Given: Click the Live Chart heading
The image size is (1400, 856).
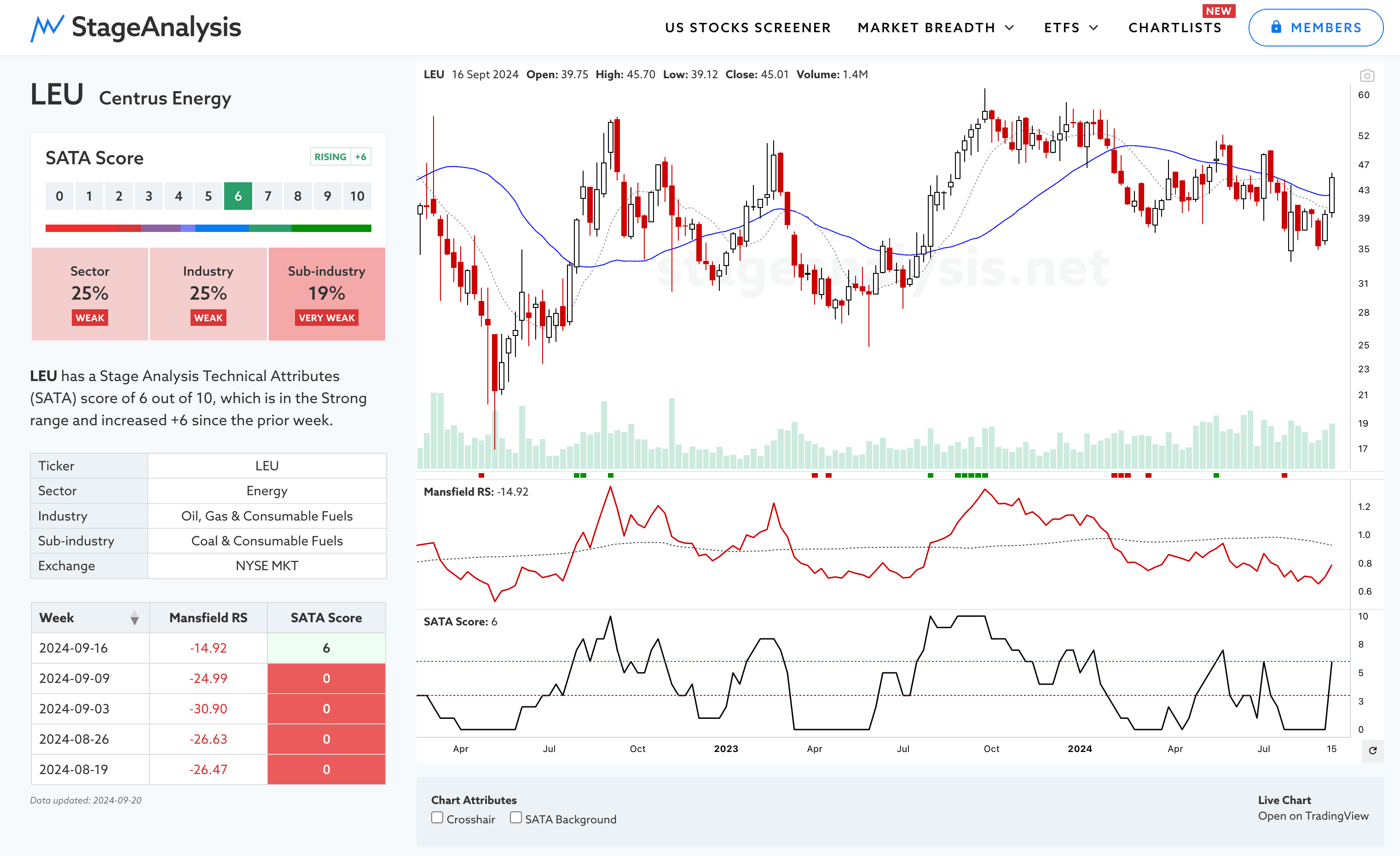Looking at the screenshot, I should 1284,800.
